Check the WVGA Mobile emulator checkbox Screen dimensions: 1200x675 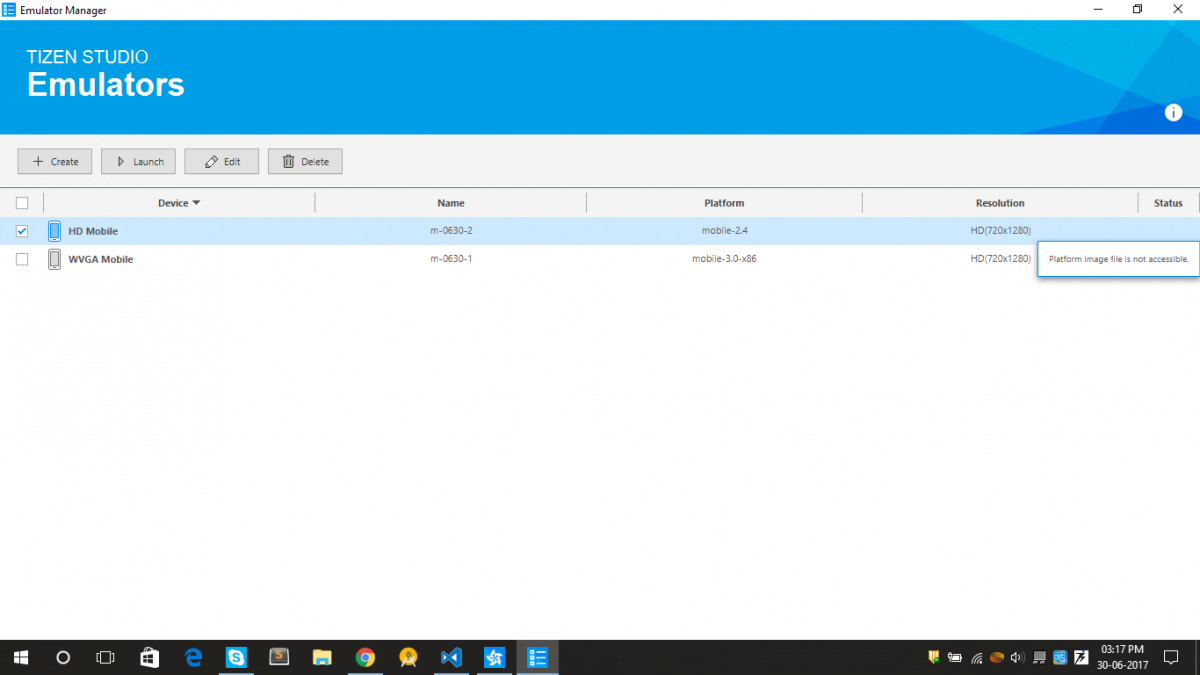click(22, 259)
